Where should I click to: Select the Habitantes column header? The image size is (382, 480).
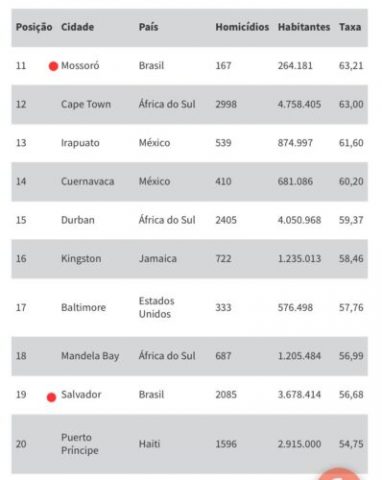(x=304, y=27)
